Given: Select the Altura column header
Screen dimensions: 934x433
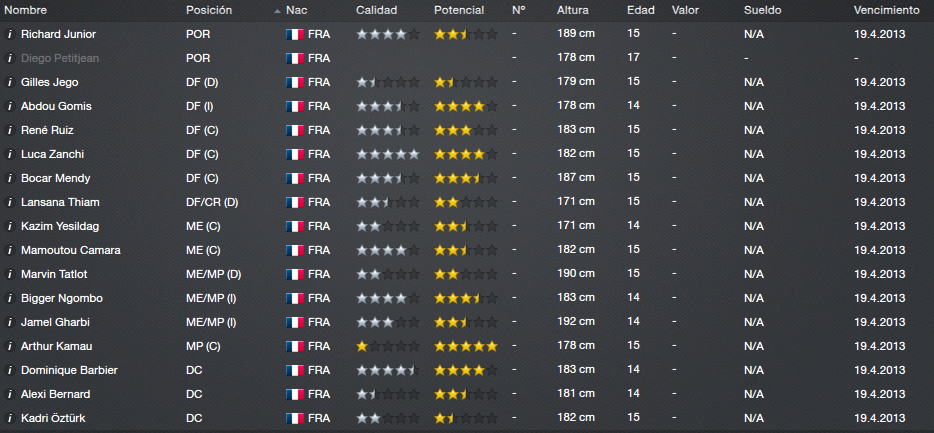Looking at the screenshot, I should (572, 10).
